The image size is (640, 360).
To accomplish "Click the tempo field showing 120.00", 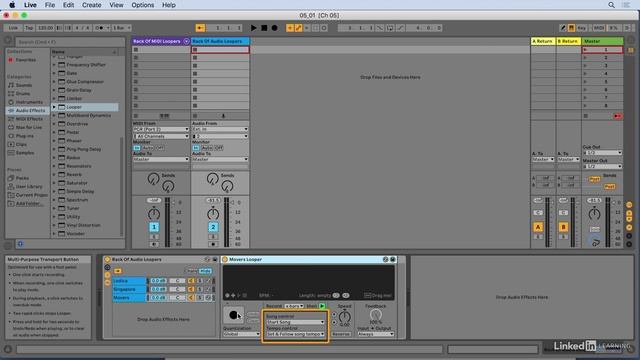I will [45, 28].
